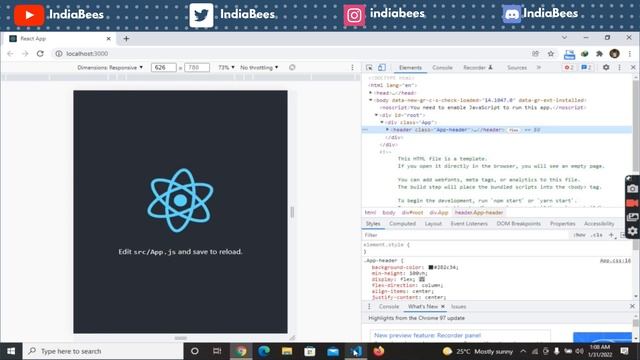Screen dimensions: 640x360
Task: Open the Recorder tab
Action: (478, 68)
